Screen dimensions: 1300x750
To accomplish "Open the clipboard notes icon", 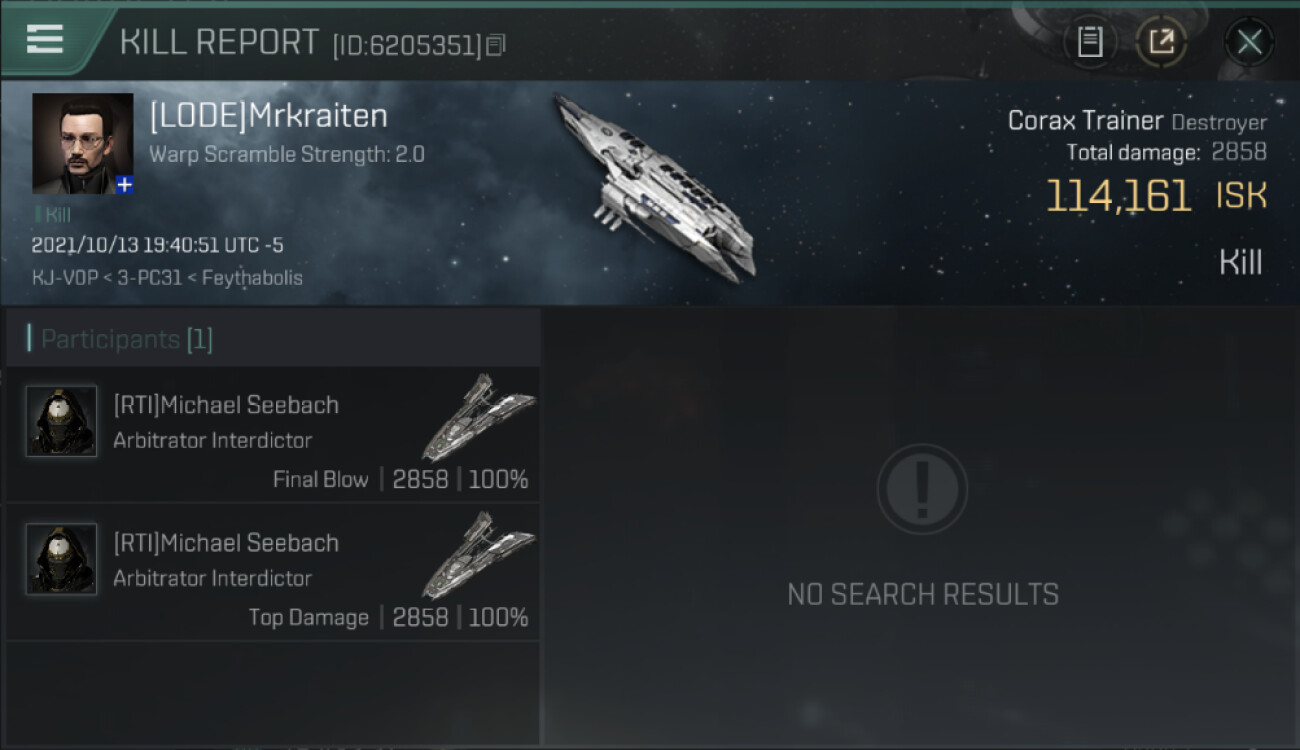I will point(1090,42).
